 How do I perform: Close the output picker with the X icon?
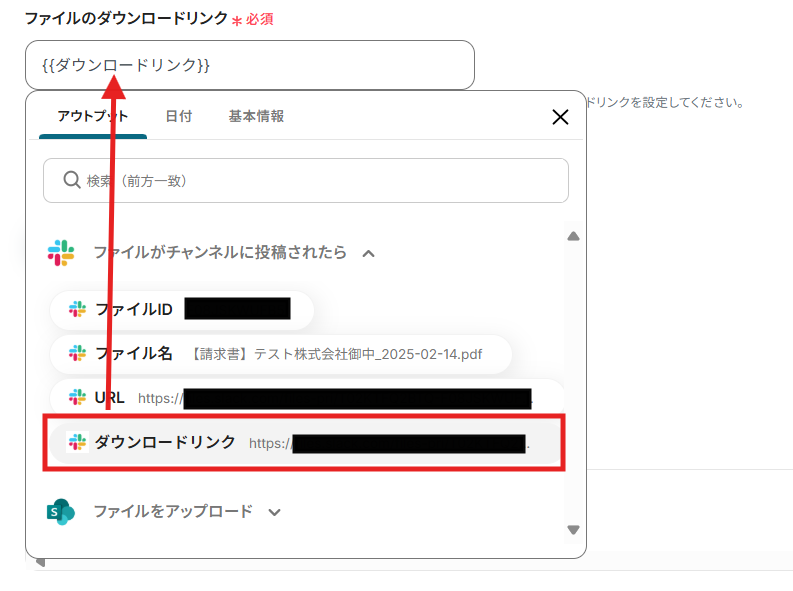(x=560, y=117)
